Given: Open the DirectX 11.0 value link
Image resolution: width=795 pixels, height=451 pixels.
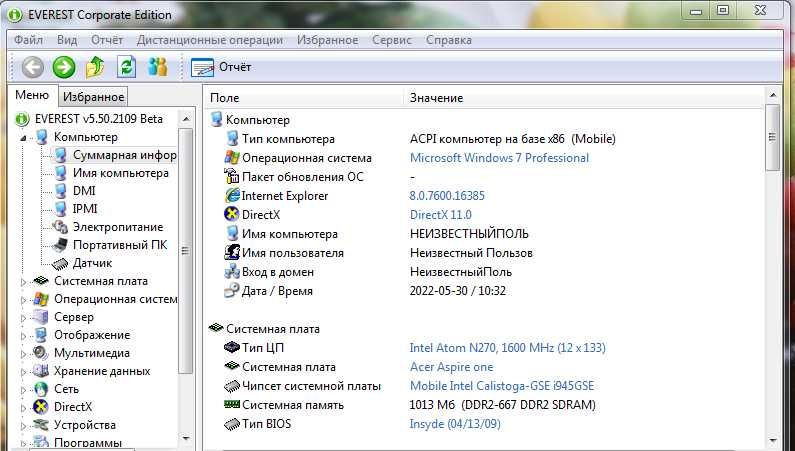Looking at the screenshot, I should pos(441,215).
